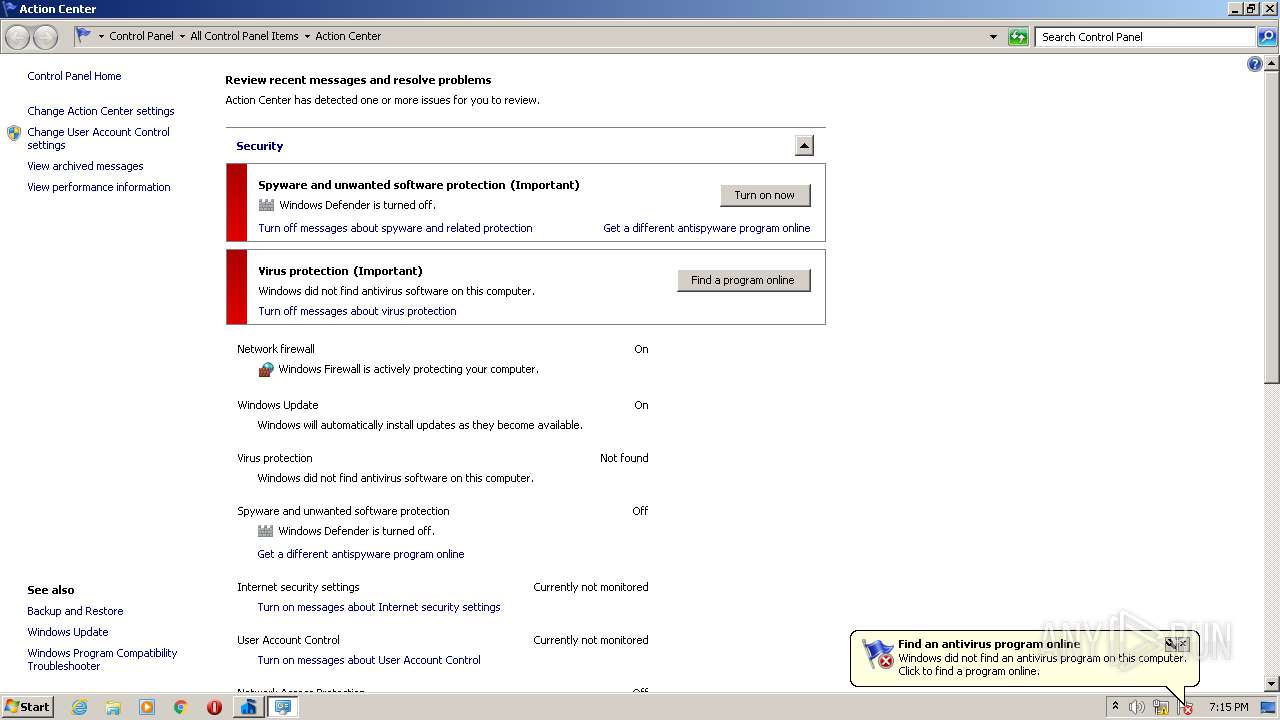Open the balloon notification settings wrench

click(x=1170, y=644)
